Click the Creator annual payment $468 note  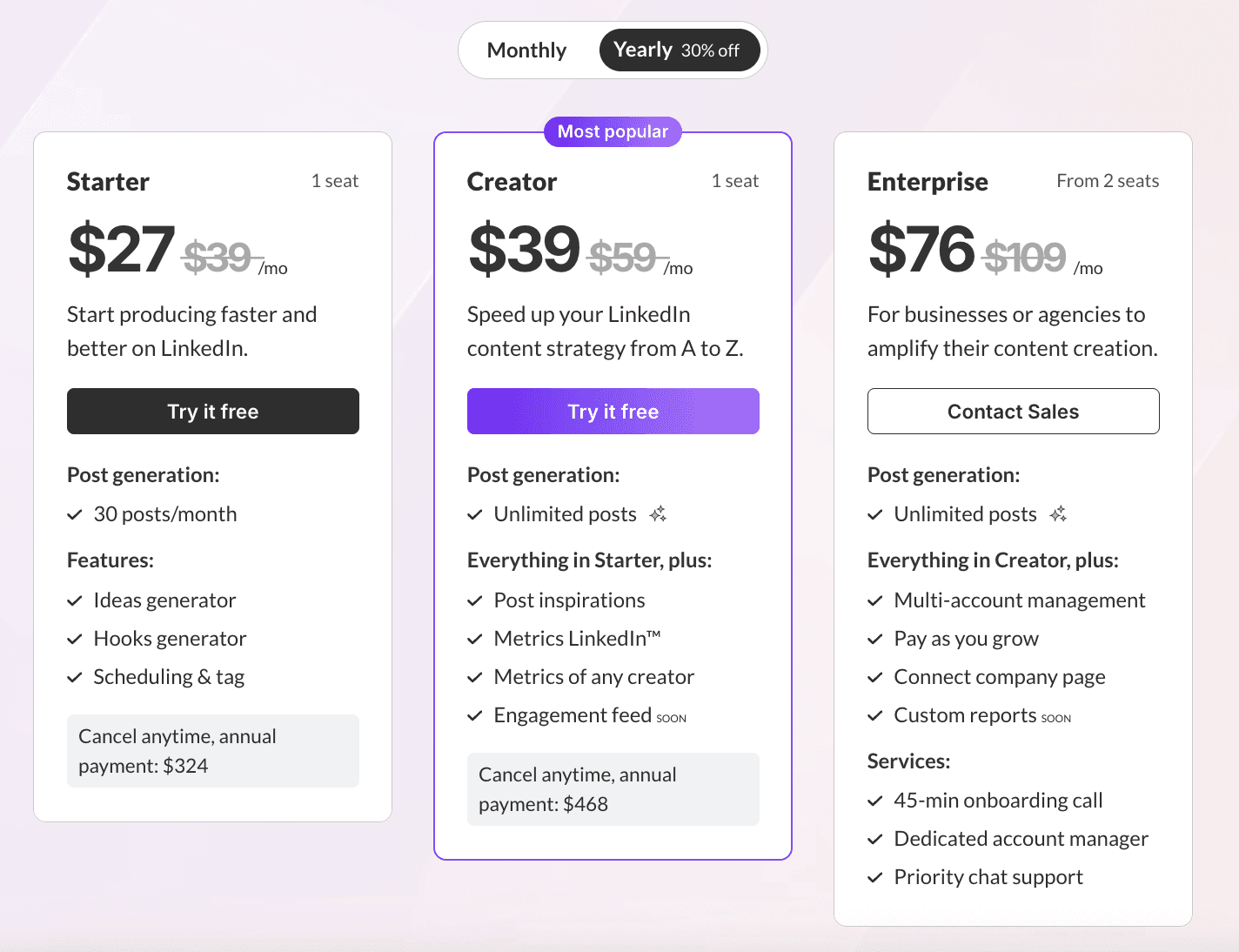(x=613, y=789)
